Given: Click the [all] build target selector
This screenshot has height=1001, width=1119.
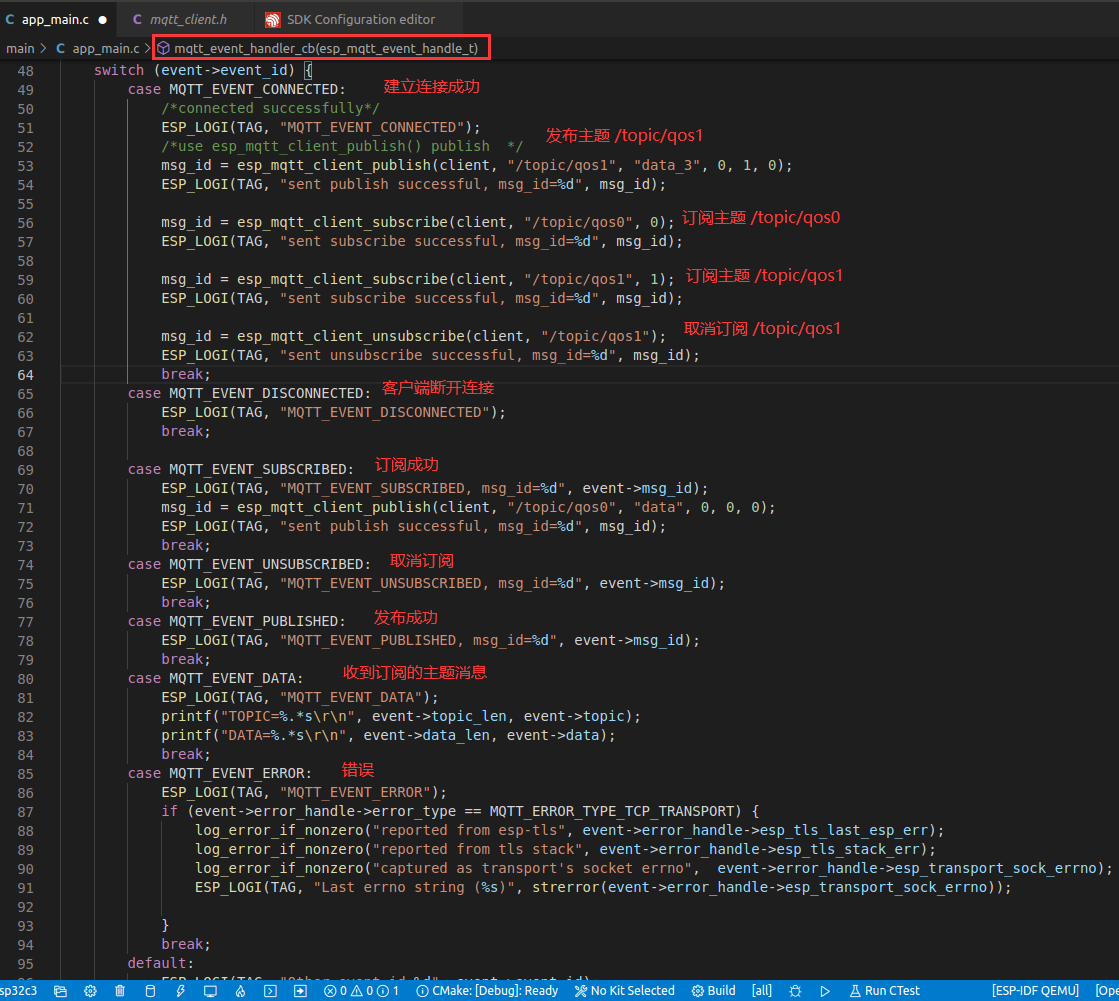Looking at the screenshot, I should pyautogui.click(x=761, y=991).
